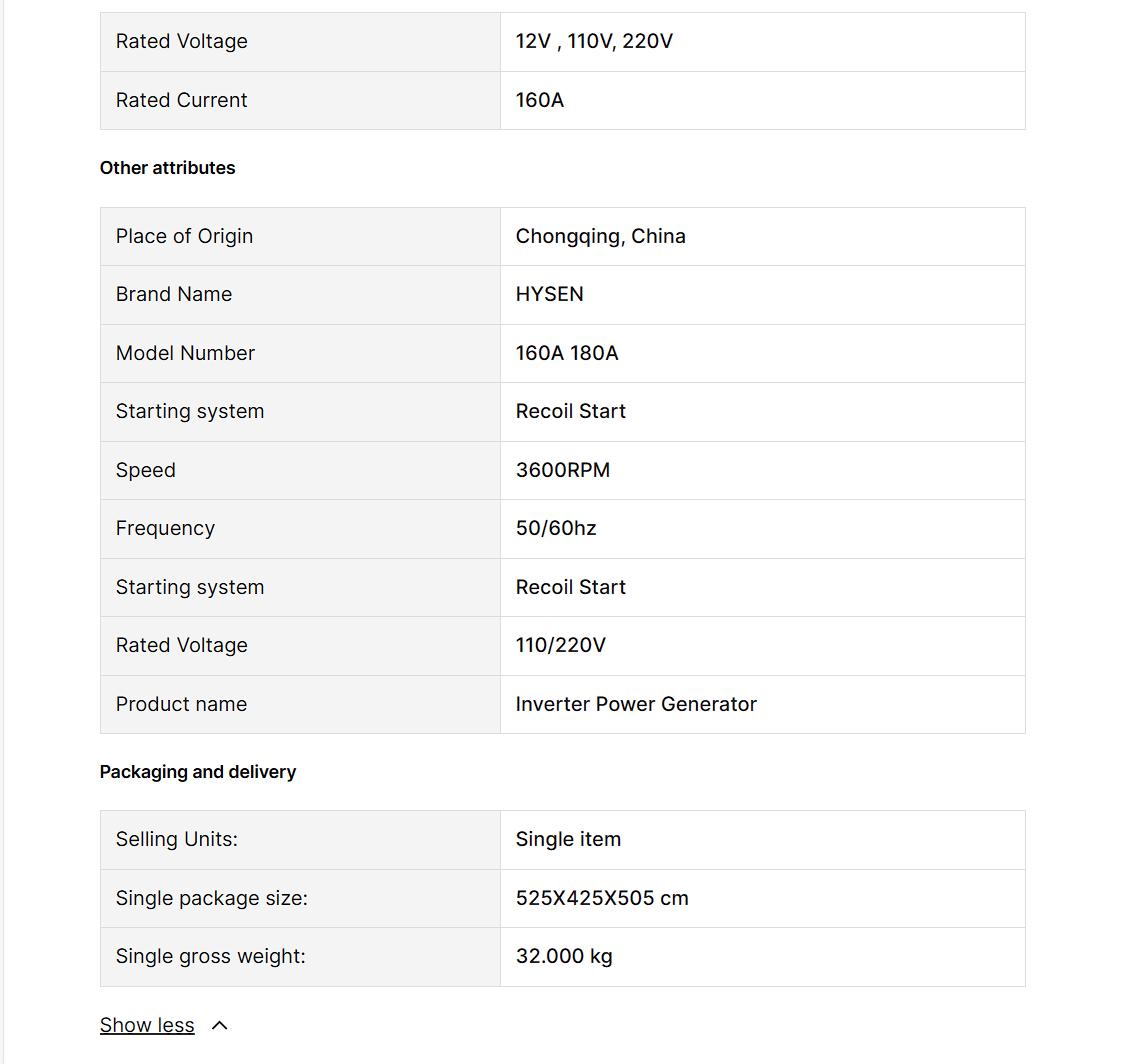Select the Single item selling units value
The width and height of the screenshot is (1125, 1064).
pyautogui.click(x=568, y=839)
